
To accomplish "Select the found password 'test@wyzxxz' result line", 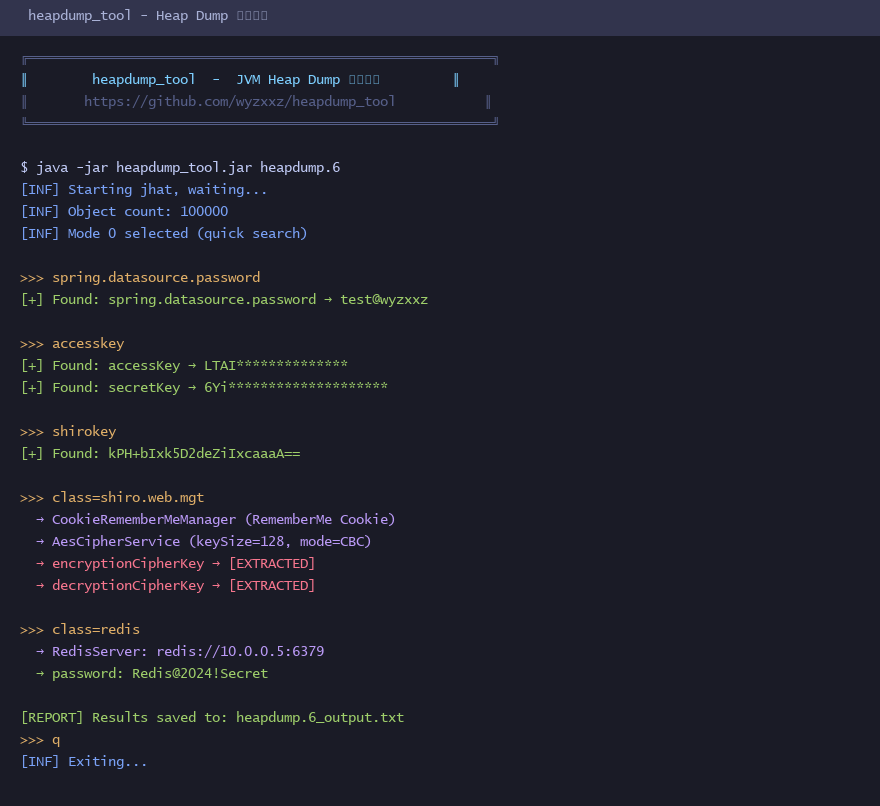I will click(224, 300).
